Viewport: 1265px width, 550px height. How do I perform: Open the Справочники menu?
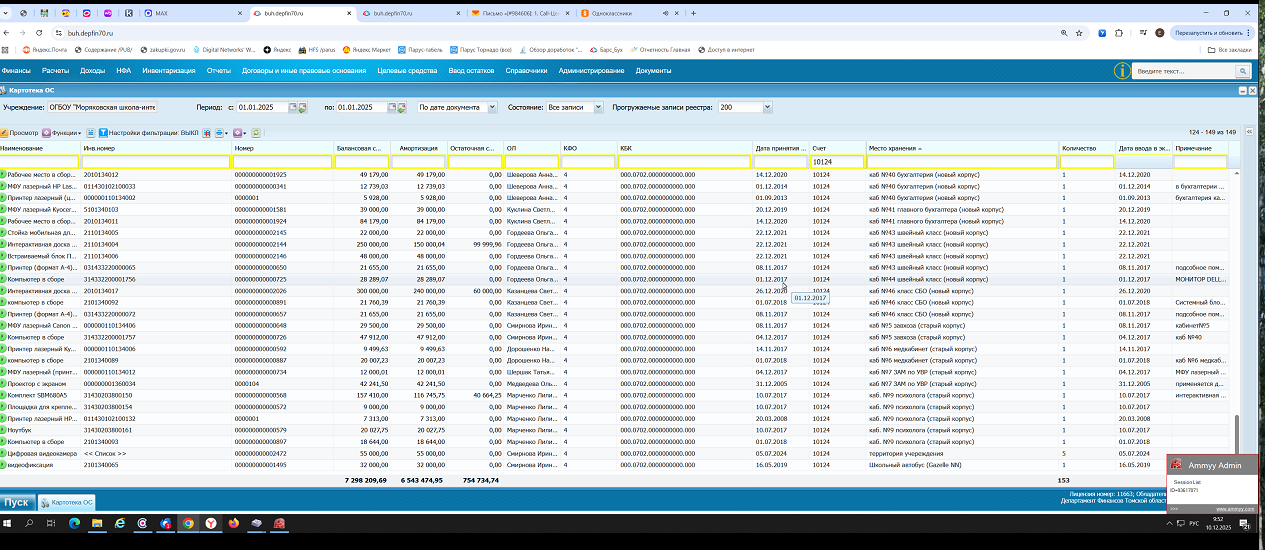(526, 71)
